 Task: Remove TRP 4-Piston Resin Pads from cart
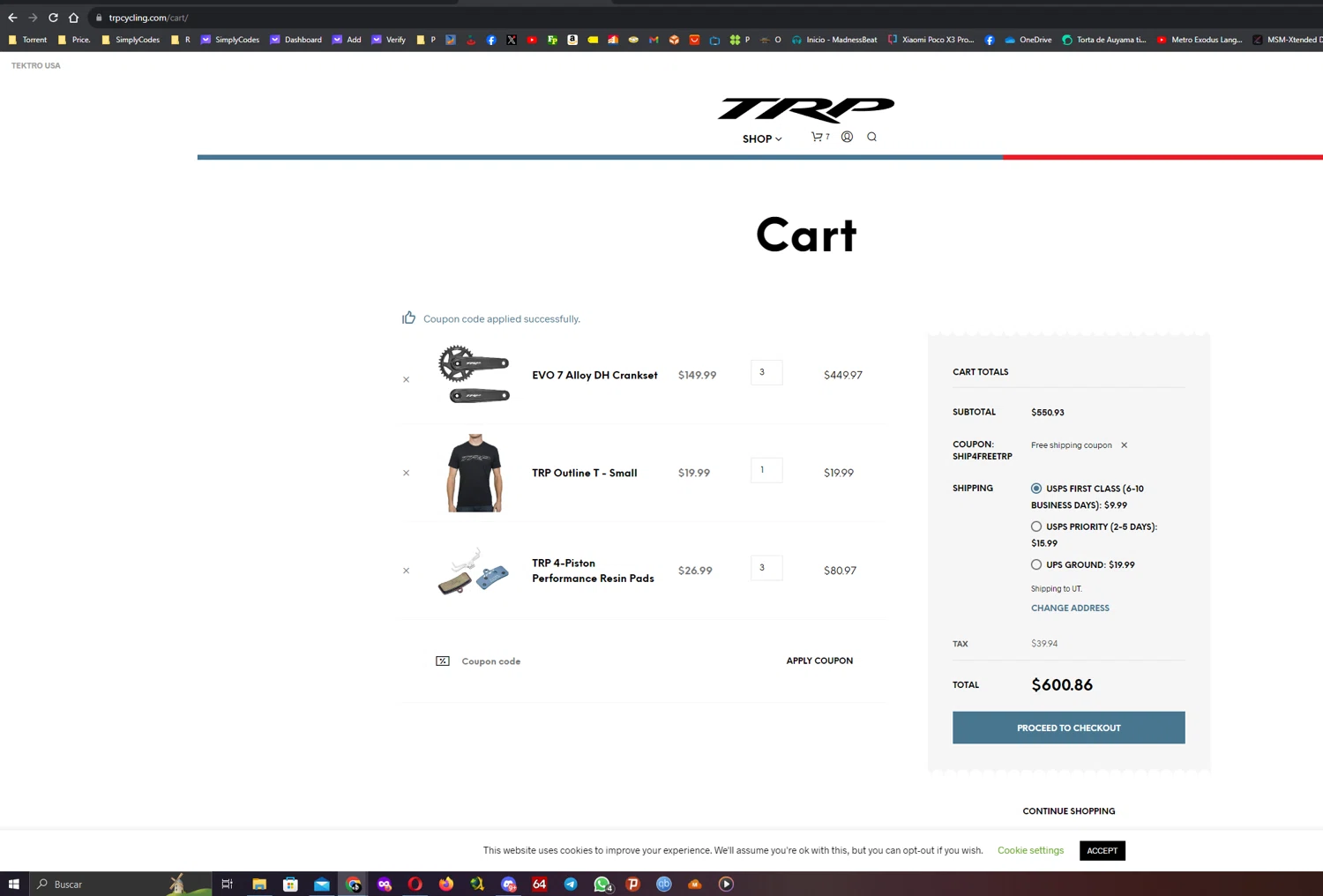click(407, 571)
